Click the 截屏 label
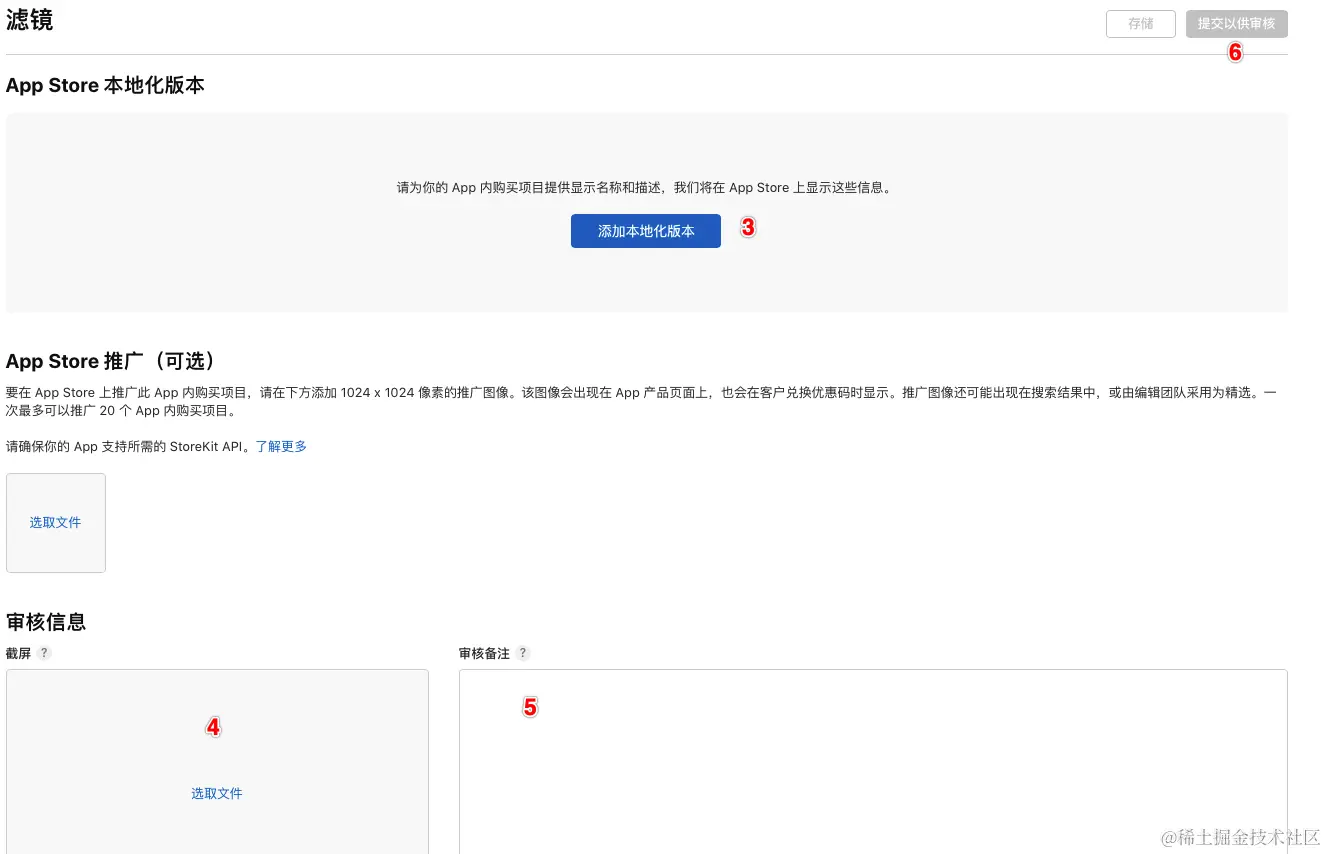Screen dimensions: 1327x854 [x=19, y=653]
